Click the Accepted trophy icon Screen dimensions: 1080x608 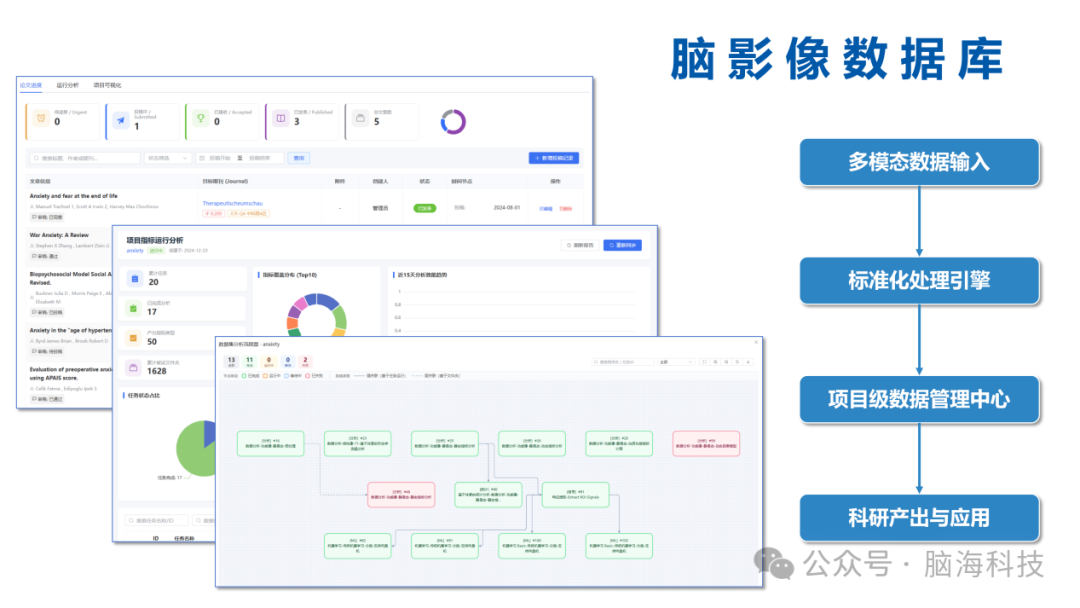200,118
